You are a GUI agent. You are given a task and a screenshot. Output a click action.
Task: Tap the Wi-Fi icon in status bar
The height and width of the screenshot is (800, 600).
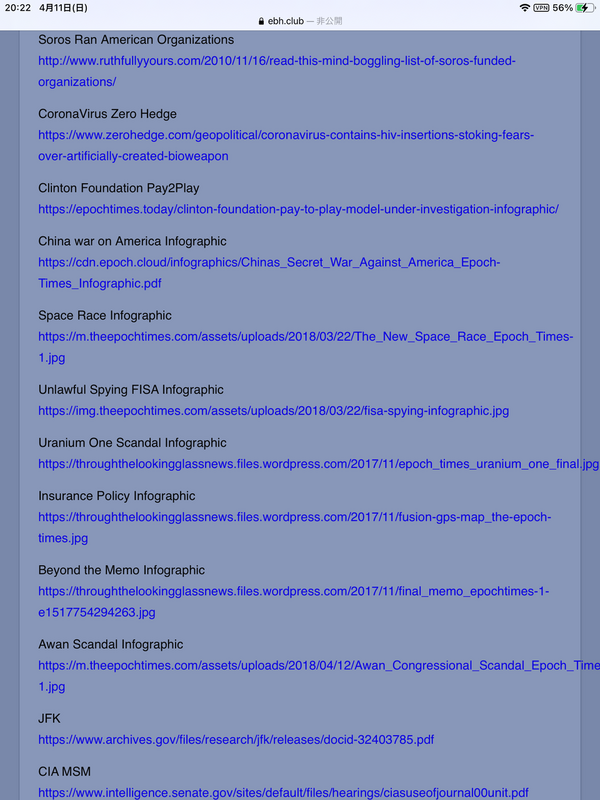(525, 7)
